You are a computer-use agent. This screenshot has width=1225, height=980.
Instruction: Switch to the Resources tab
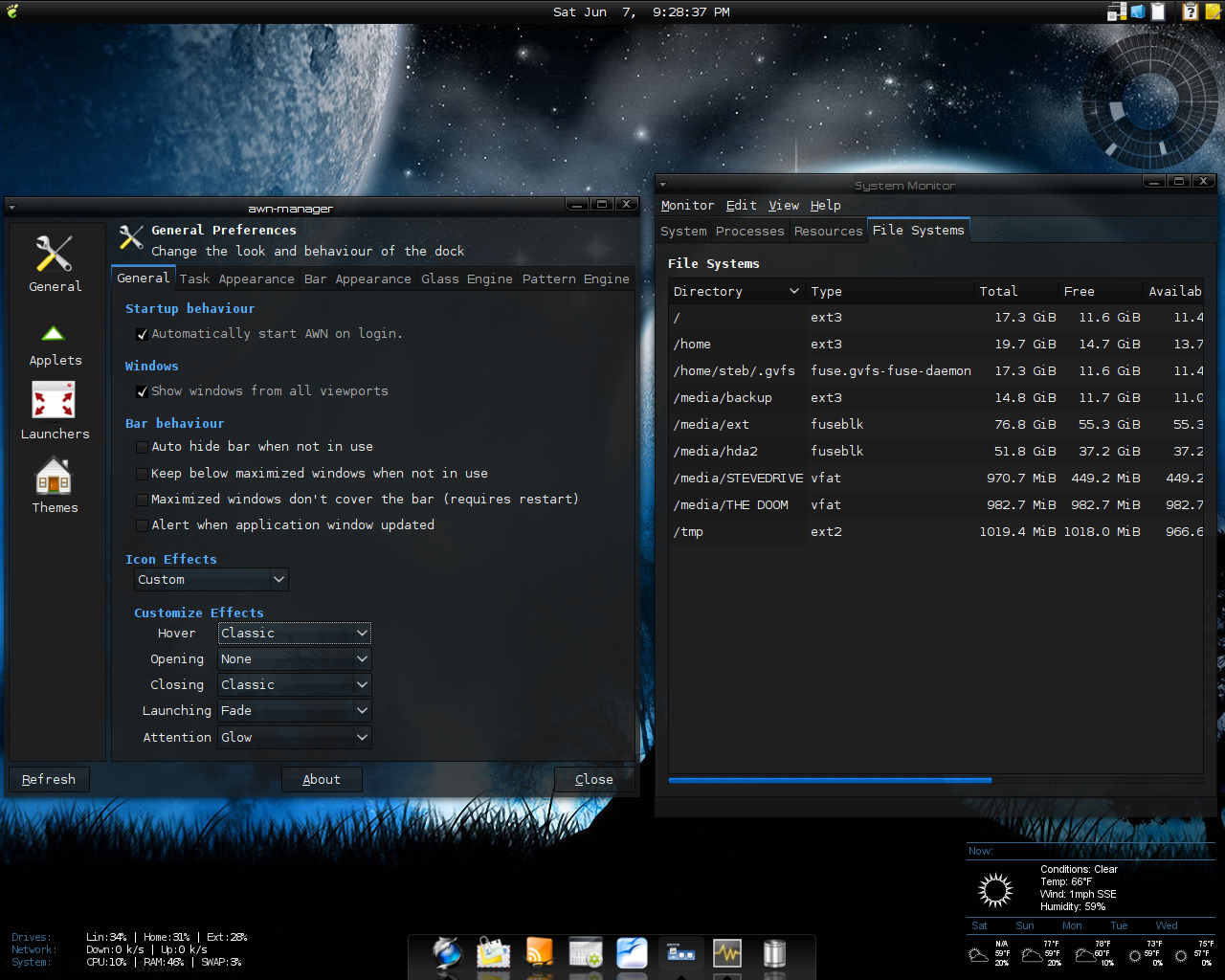pos(828,232)
